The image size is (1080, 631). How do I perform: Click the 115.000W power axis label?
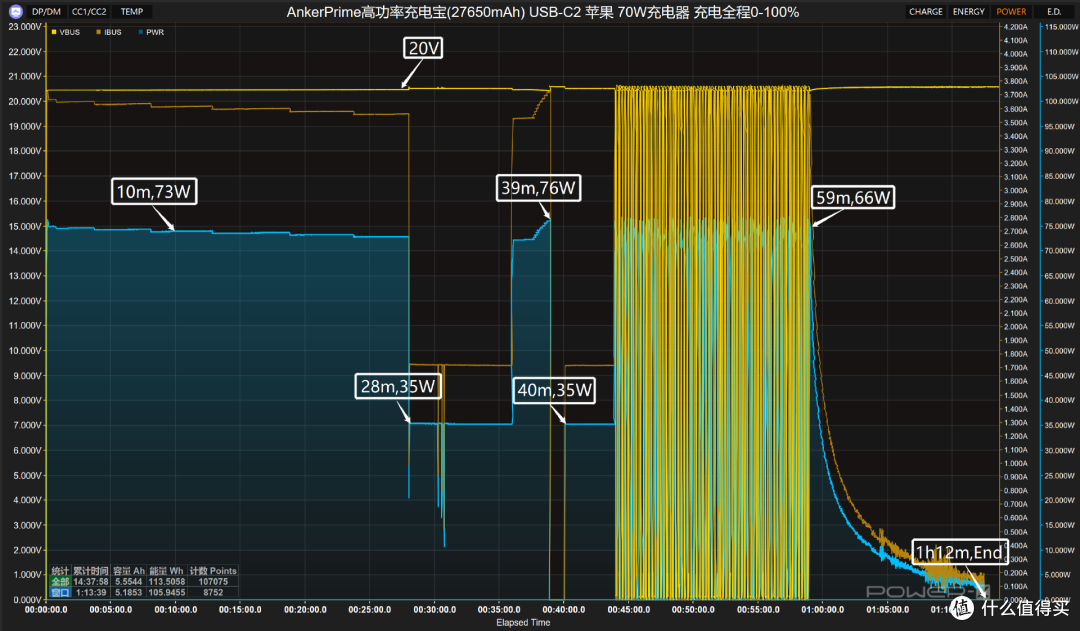tap(1061, 27)
